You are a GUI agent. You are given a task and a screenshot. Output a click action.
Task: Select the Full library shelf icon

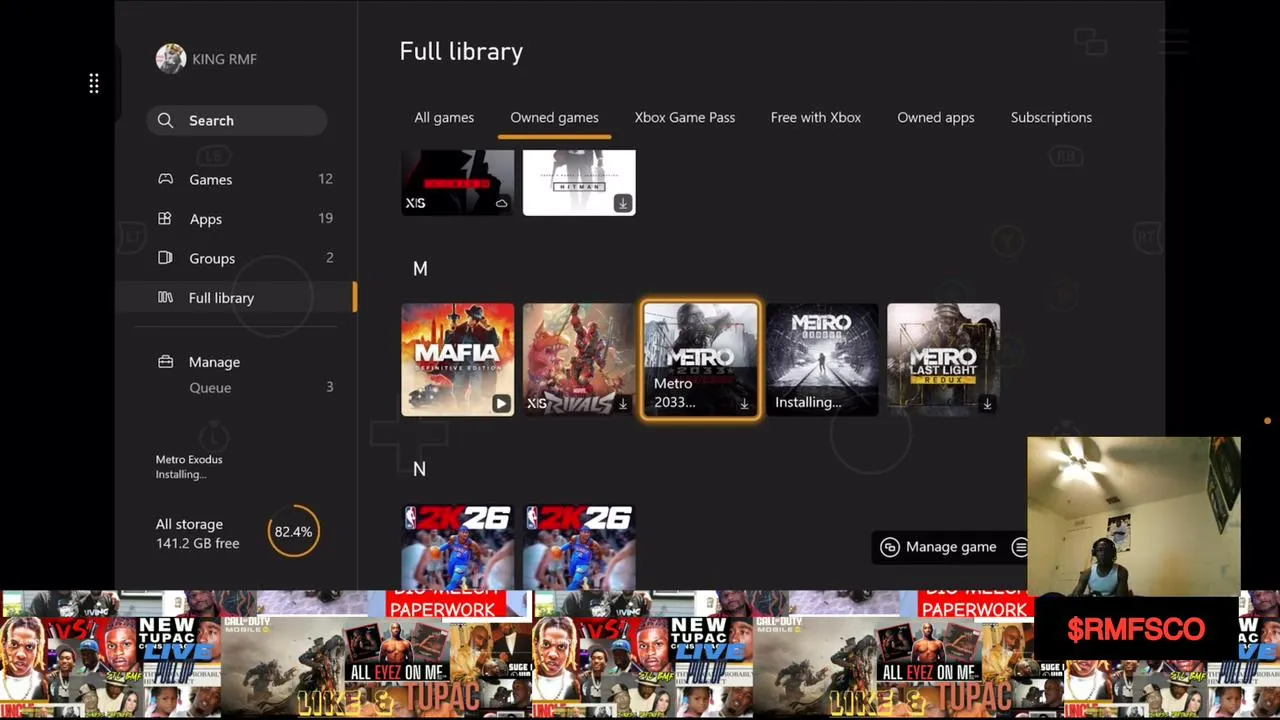(165, 297)
